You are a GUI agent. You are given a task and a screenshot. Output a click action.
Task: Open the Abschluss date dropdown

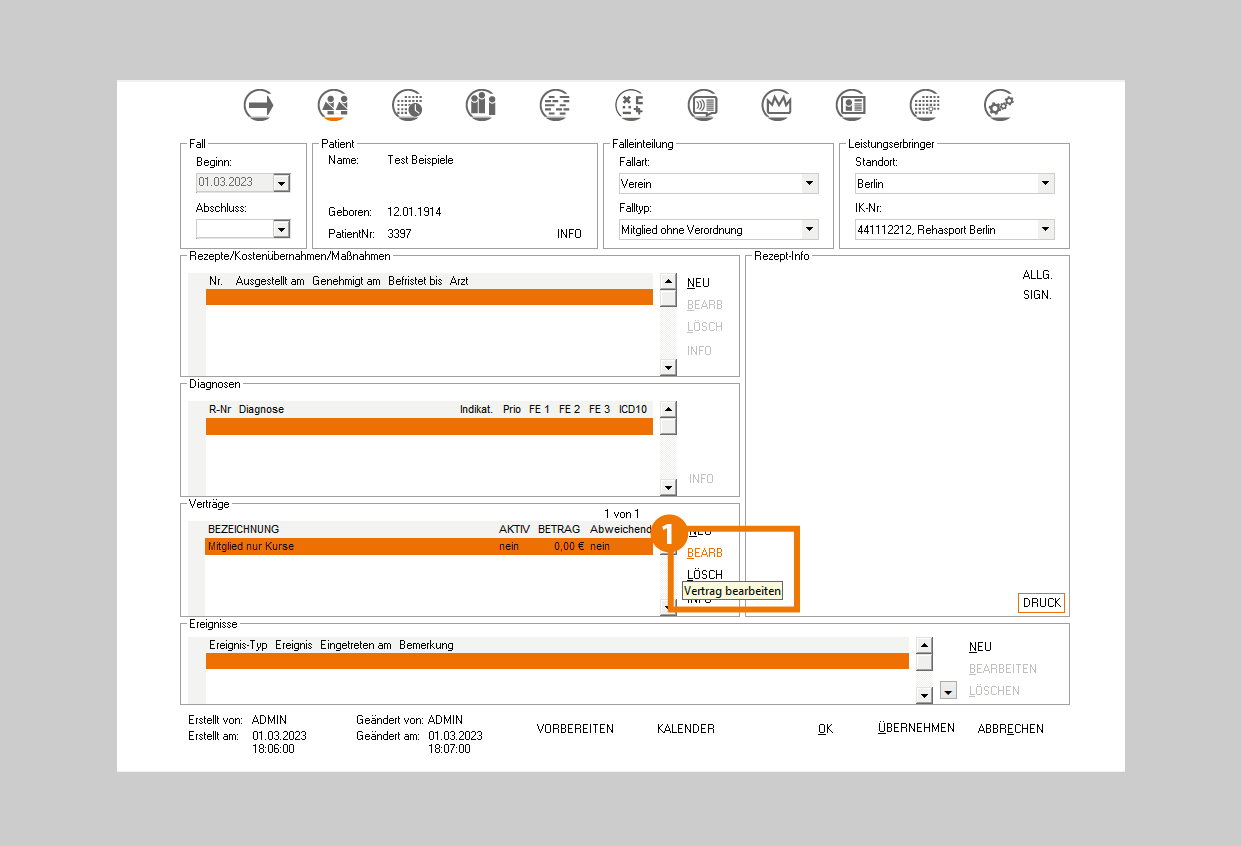[x=281, y=230]
